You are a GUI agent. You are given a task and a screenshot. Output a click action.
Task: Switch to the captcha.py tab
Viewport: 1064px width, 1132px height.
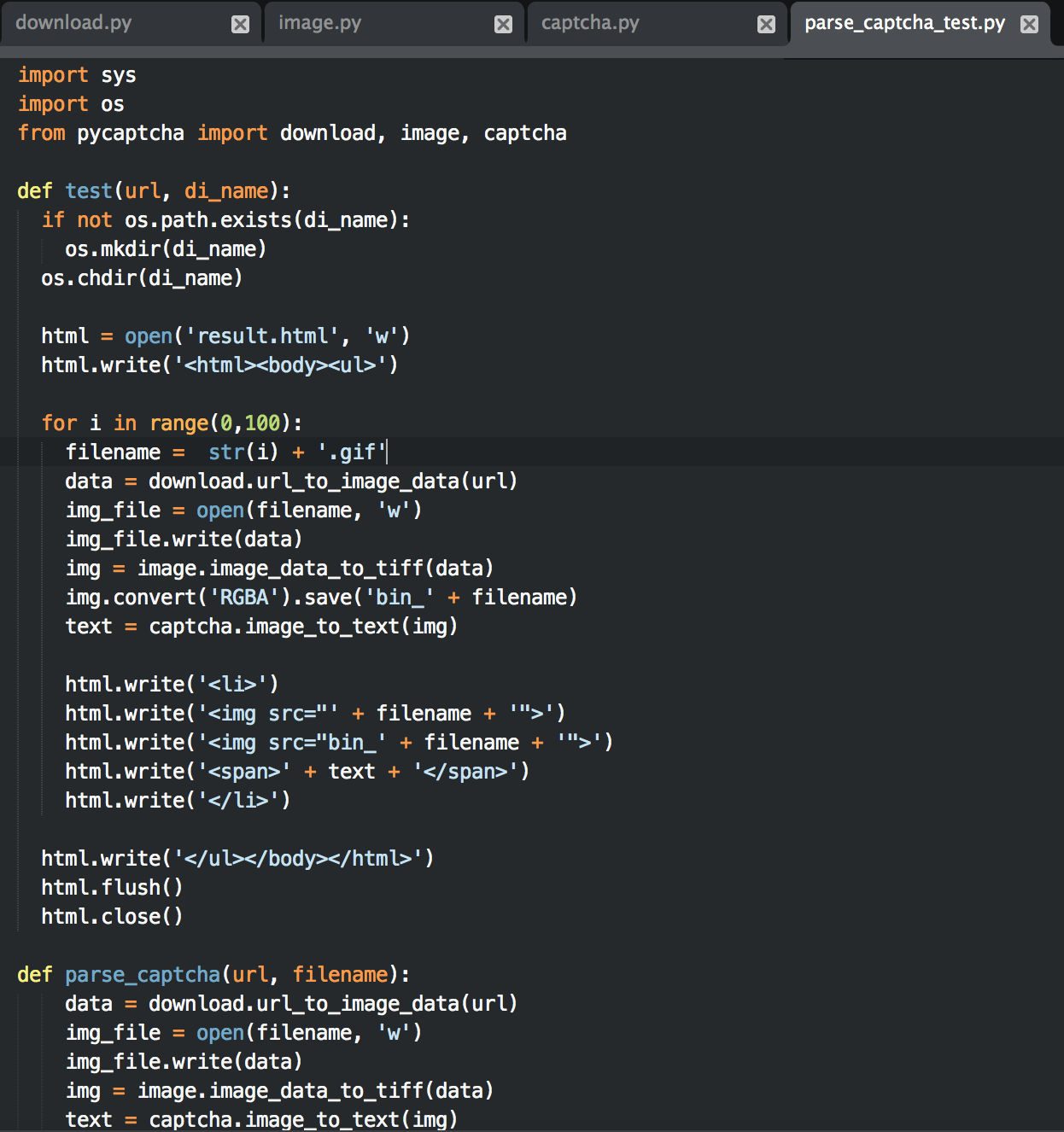590,23
